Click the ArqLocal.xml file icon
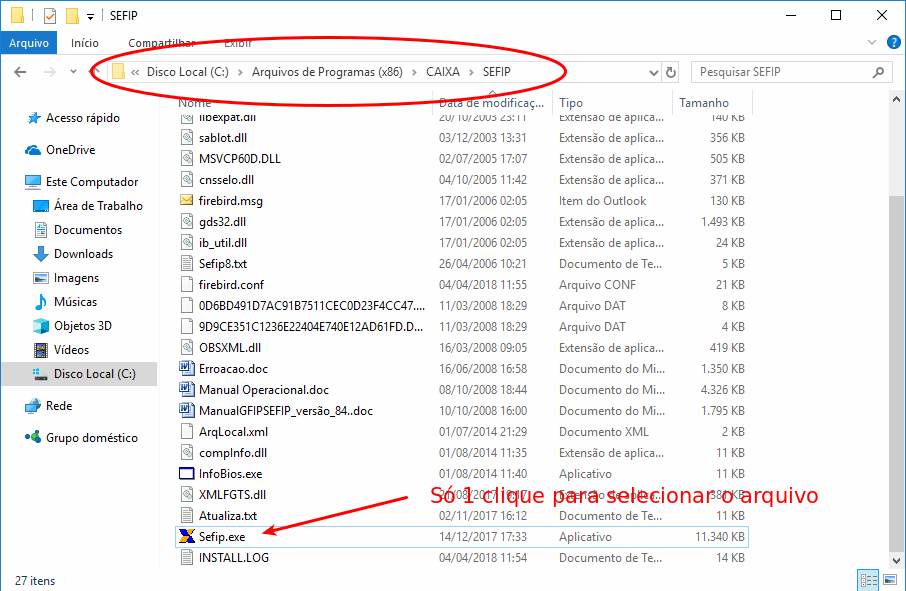The width and height of the screenshot is (906, 591). [187, 432]
